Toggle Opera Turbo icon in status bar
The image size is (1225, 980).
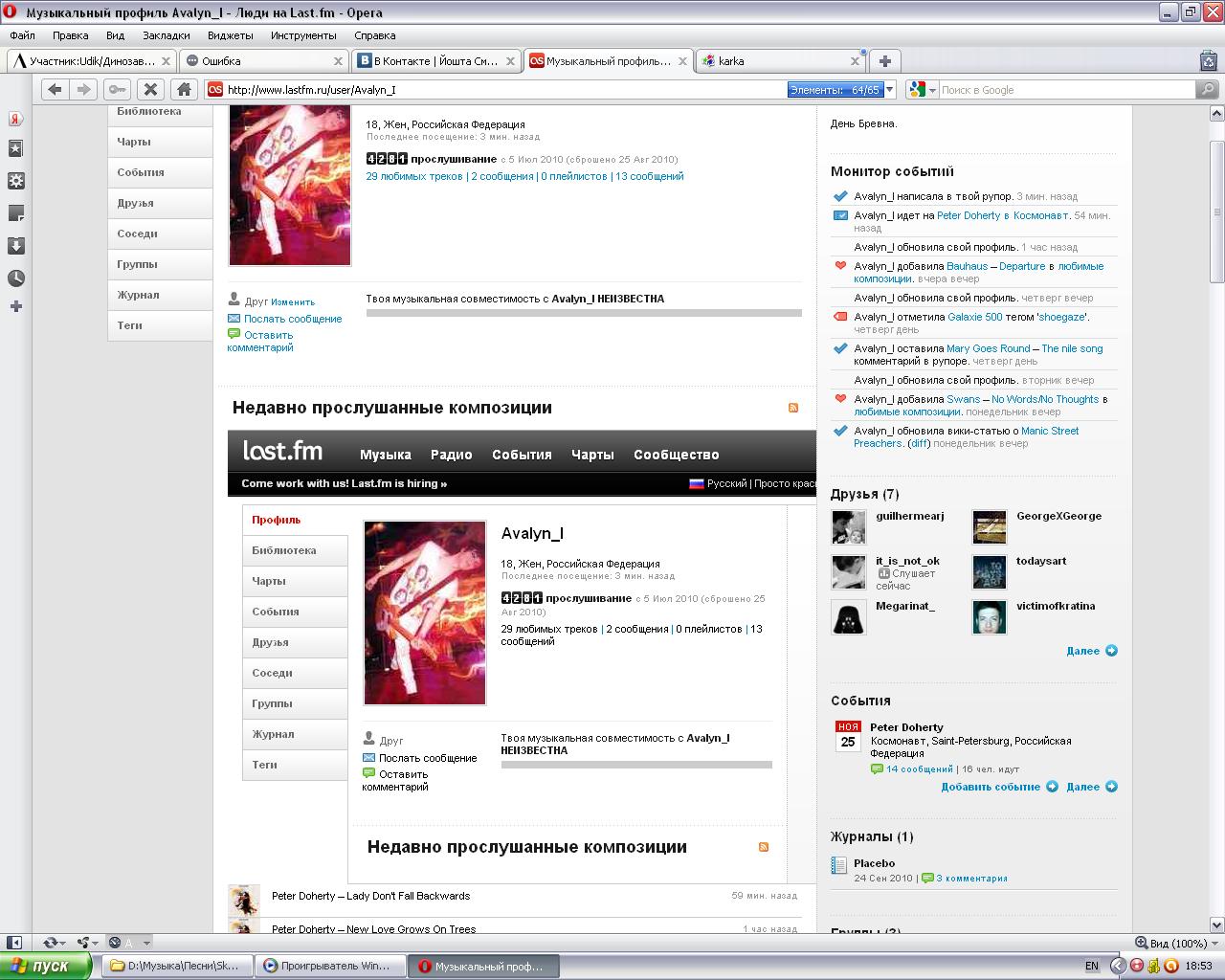[x=115, y=943]
